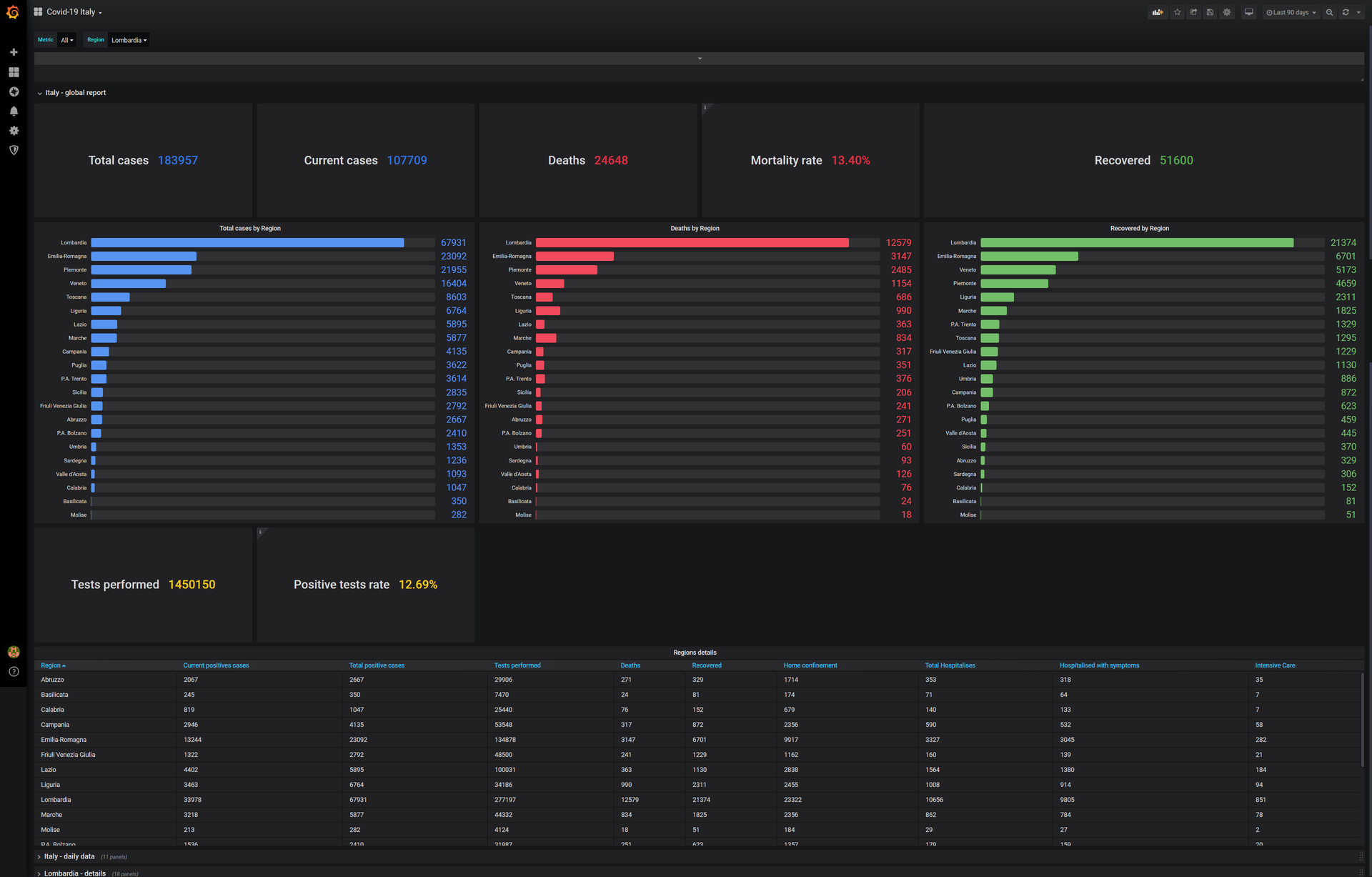Click the Save dashboard icon
1372x877 pixels.
pyautogui.click(x=1210, y=12)
